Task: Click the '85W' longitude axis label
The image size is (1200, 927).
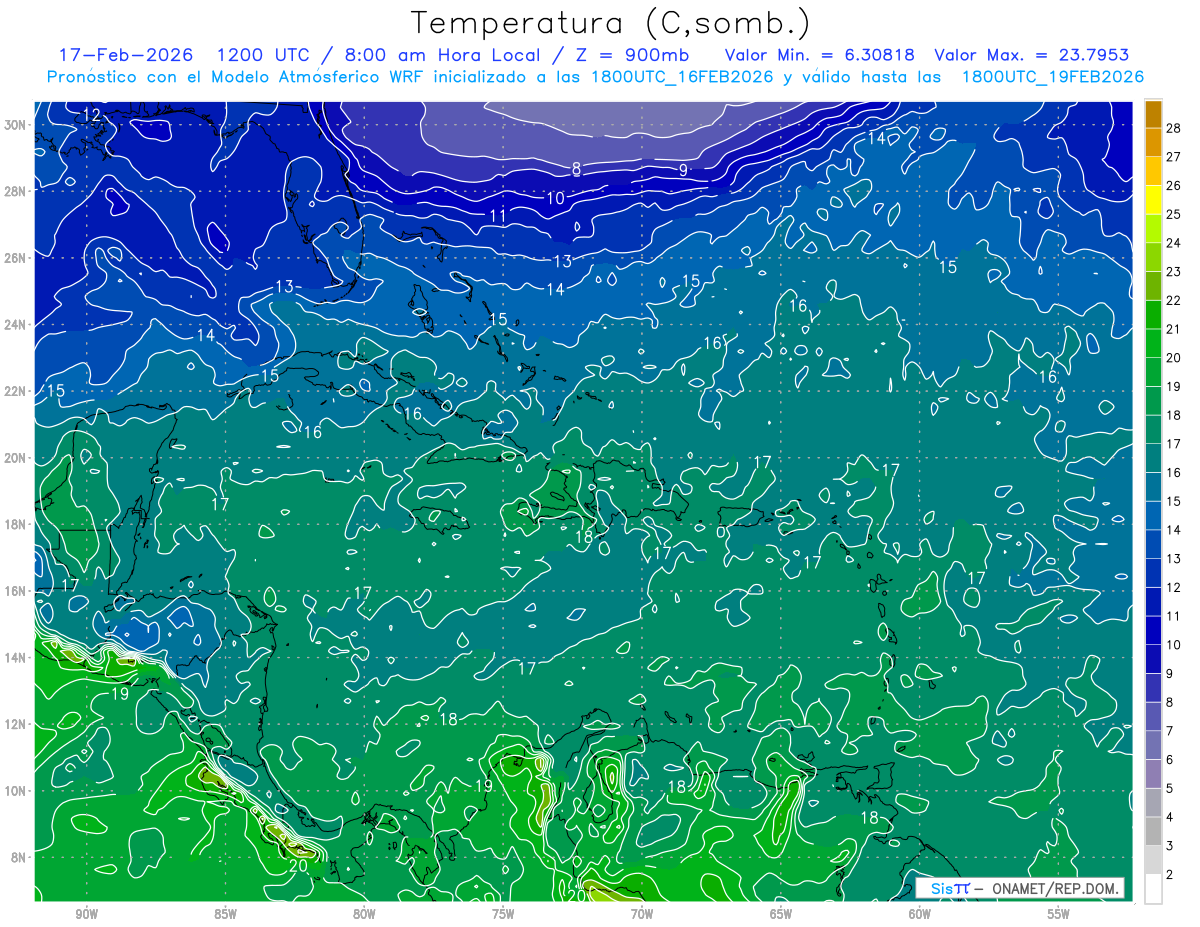Action: pos(226,914)
